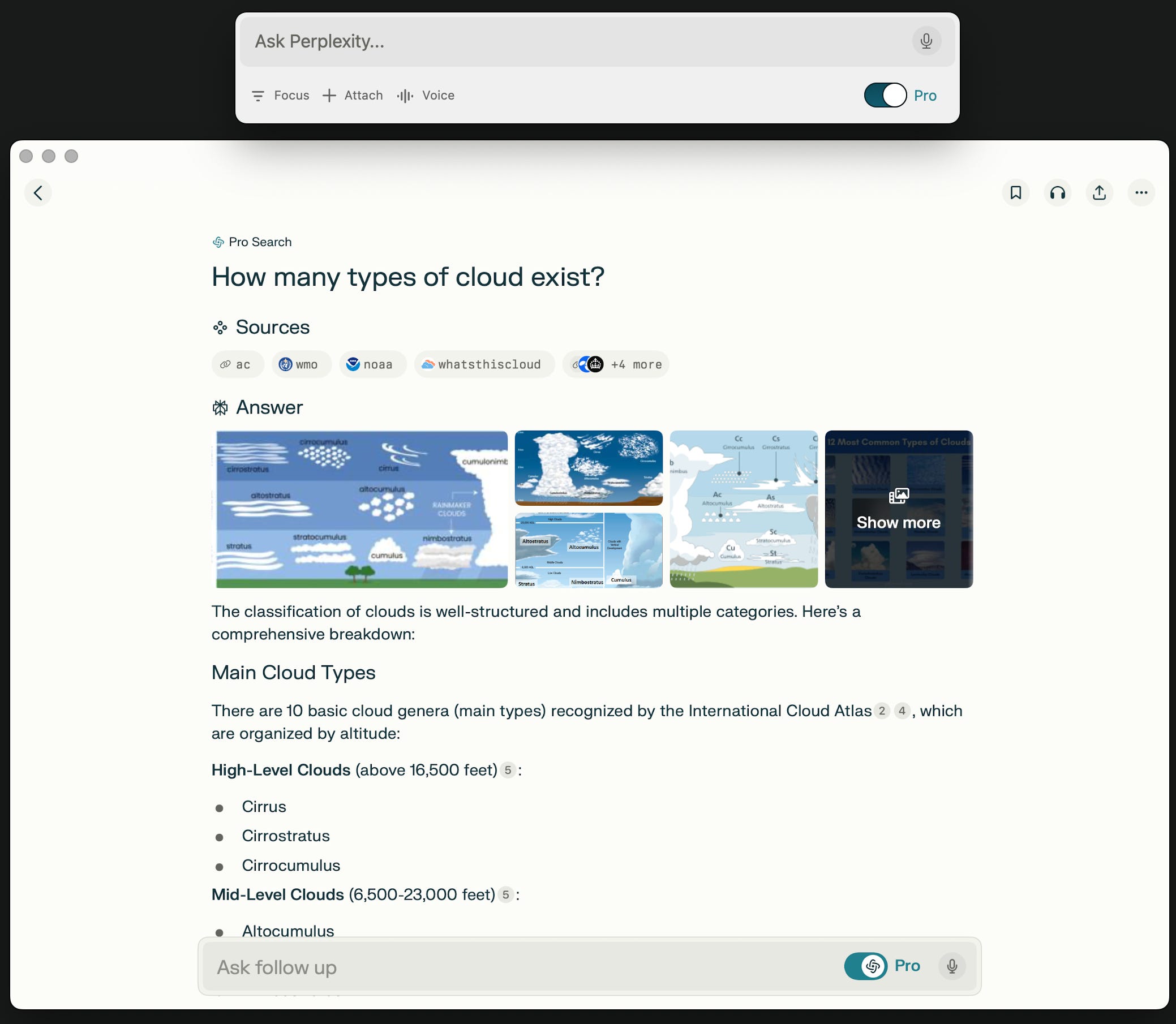Screen dimensions: 1176x1024
Task: Bookmark this thread
Action: (1015, 192)
